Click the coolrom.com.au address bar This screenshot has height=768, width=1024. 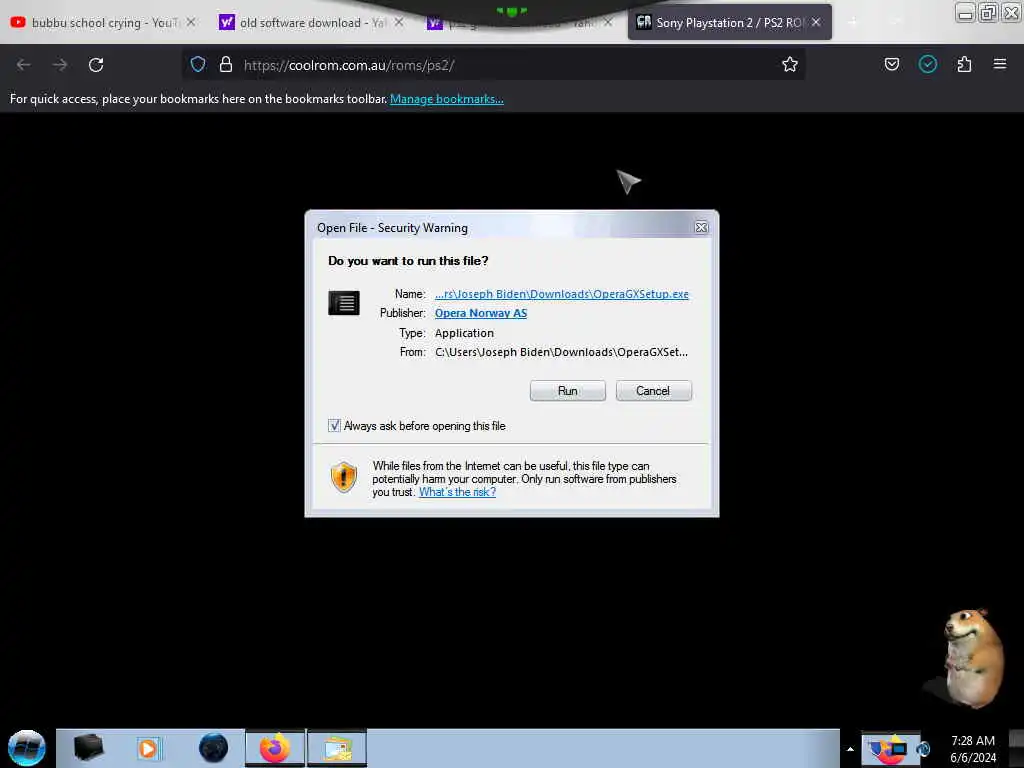pos(493,65)
